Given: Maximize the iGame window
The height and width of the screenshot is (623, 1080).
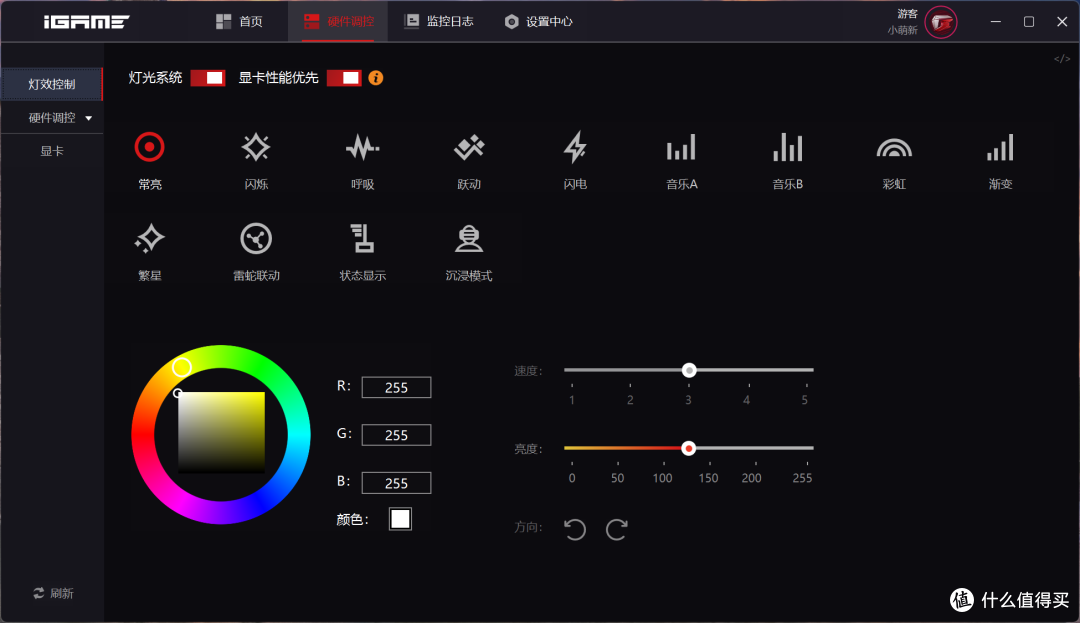Looking at the screenshot, I should pyautogui.click(x=1028, y=22).
